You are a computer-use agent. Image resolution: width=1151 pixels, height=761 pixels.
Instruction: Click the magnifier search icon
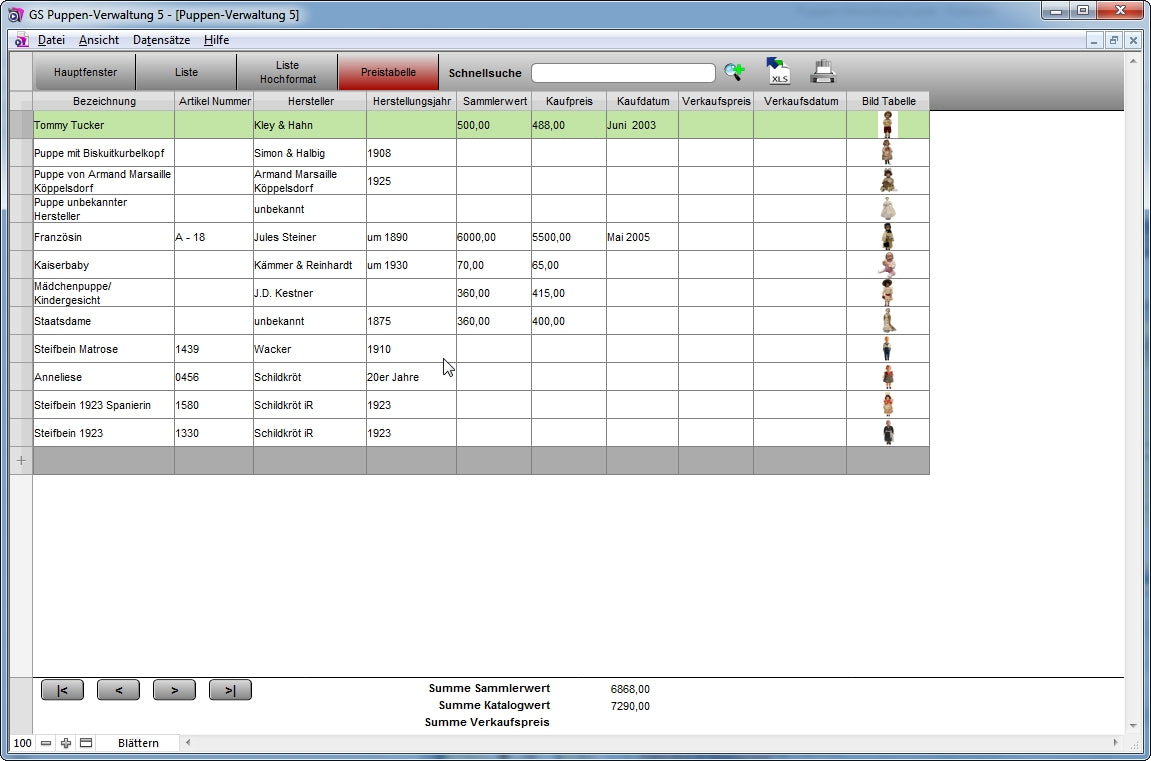point(734,72)
